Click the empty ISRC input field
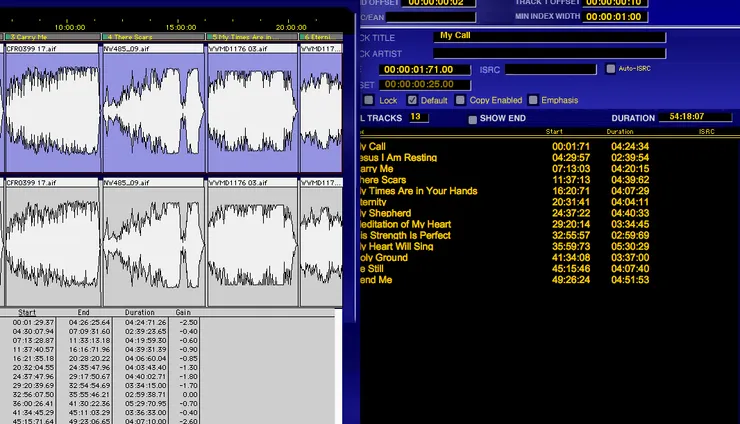Viewport: 740px width, 424px height. (x=550, y=69)
